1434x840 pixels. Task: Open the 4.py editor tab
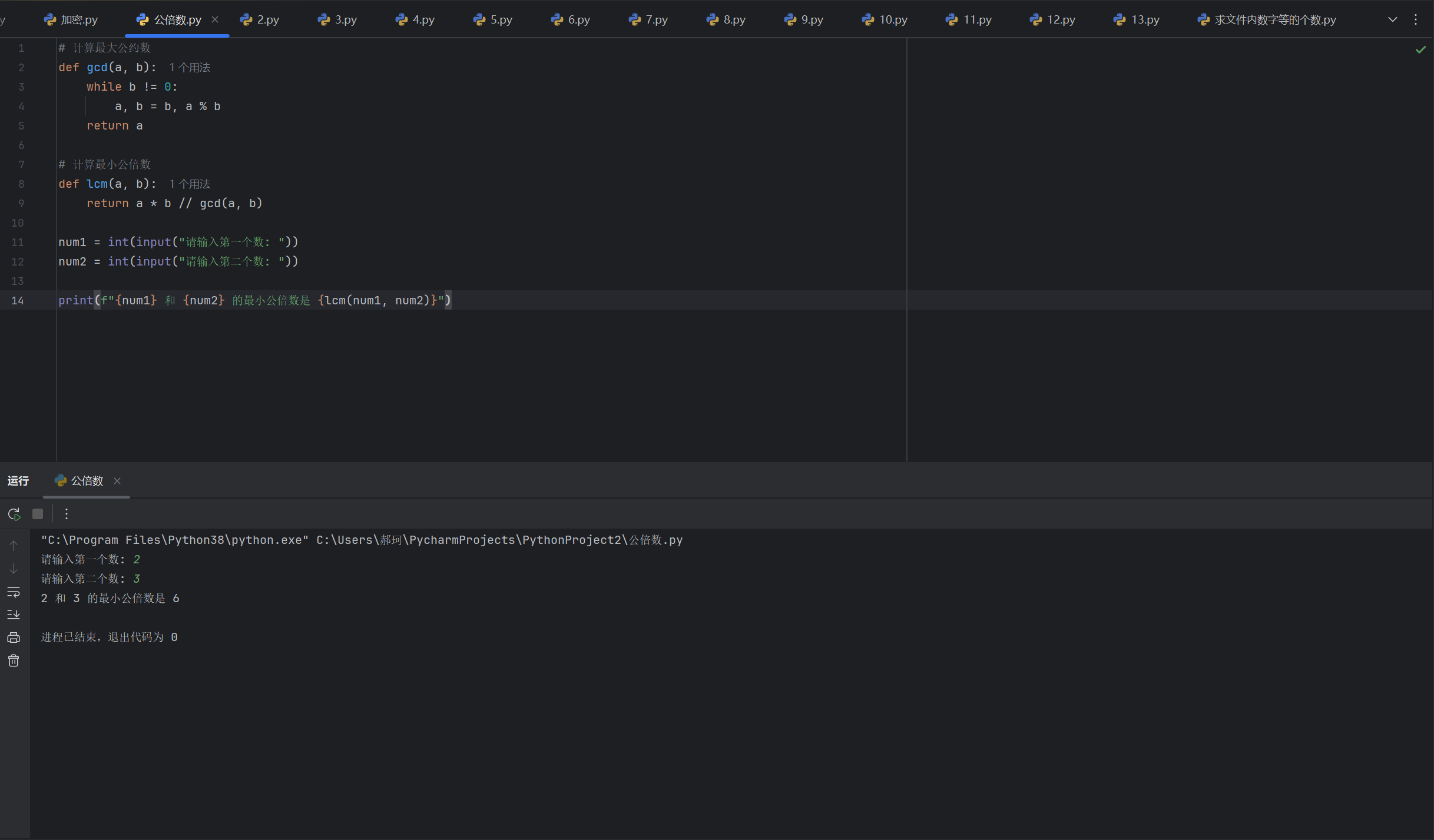point(415,19)
